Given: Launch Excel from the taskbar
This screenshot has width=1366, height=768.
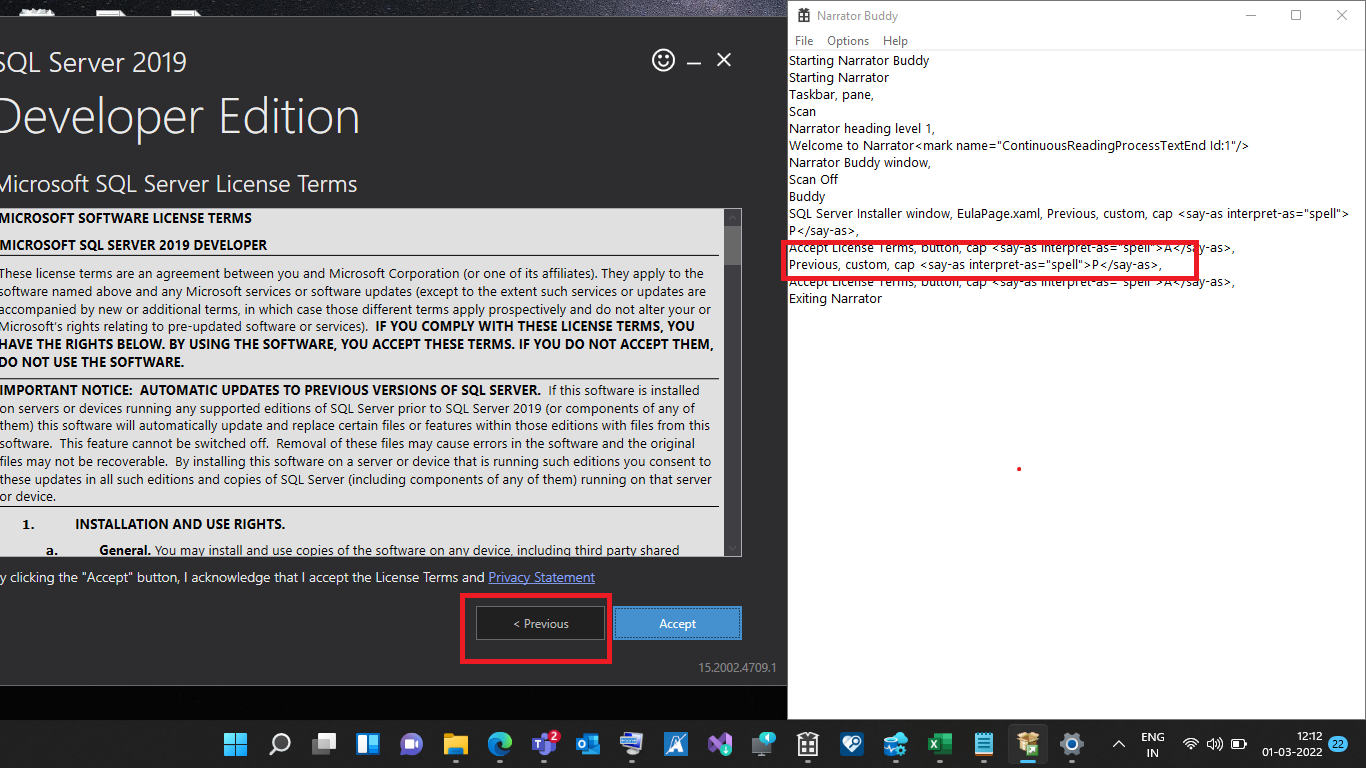Looking at the screenshot, I should (x=939, y=744).
